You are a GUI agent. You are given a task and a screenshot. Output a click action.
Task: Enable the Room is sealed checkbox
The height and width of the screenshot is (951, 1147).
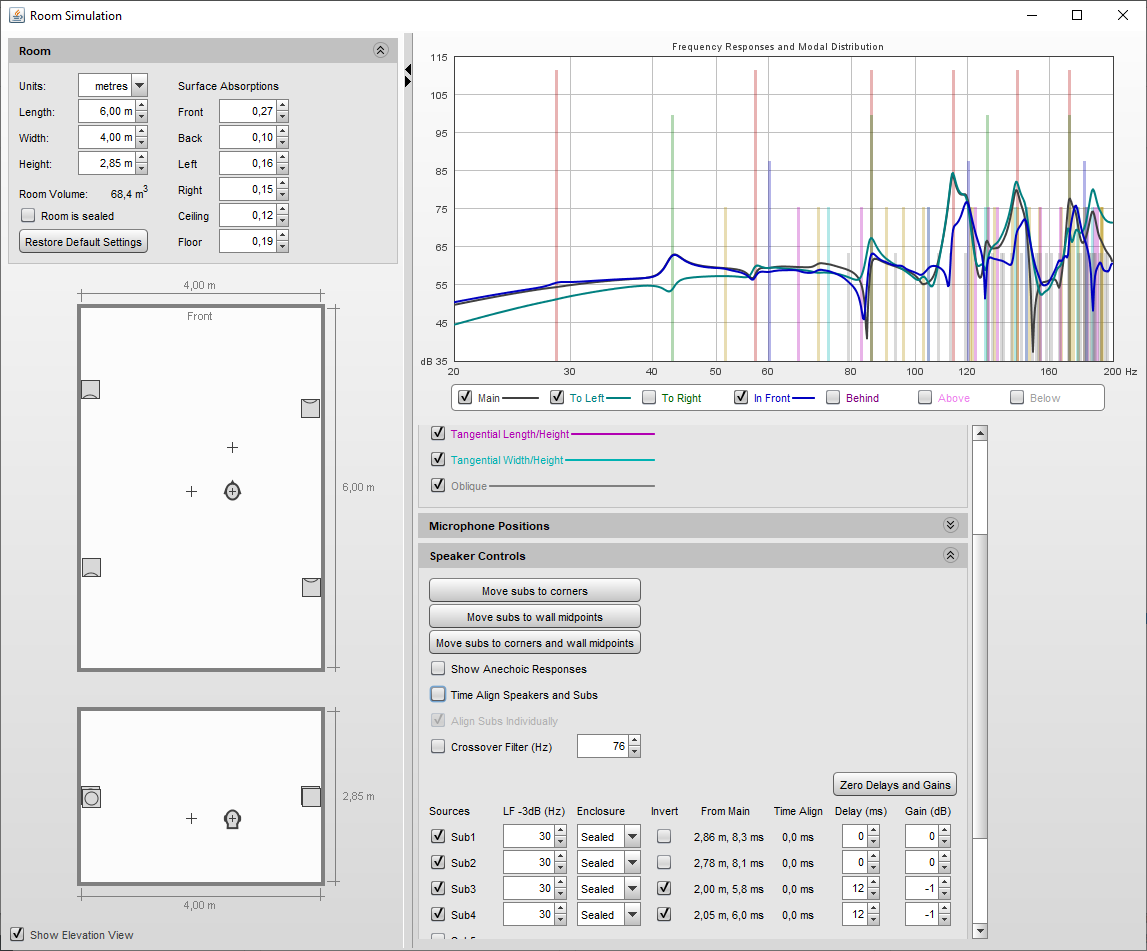28,216
